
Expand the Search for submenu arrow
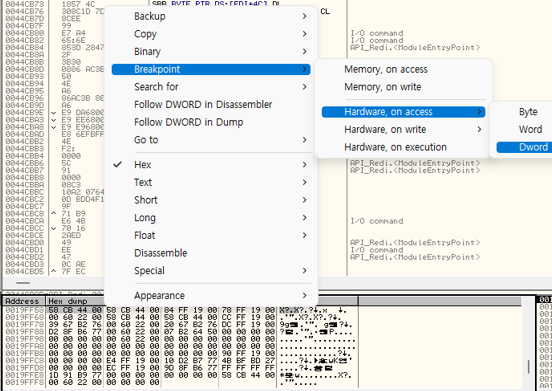pyautogui.click(x=305, y=87)
